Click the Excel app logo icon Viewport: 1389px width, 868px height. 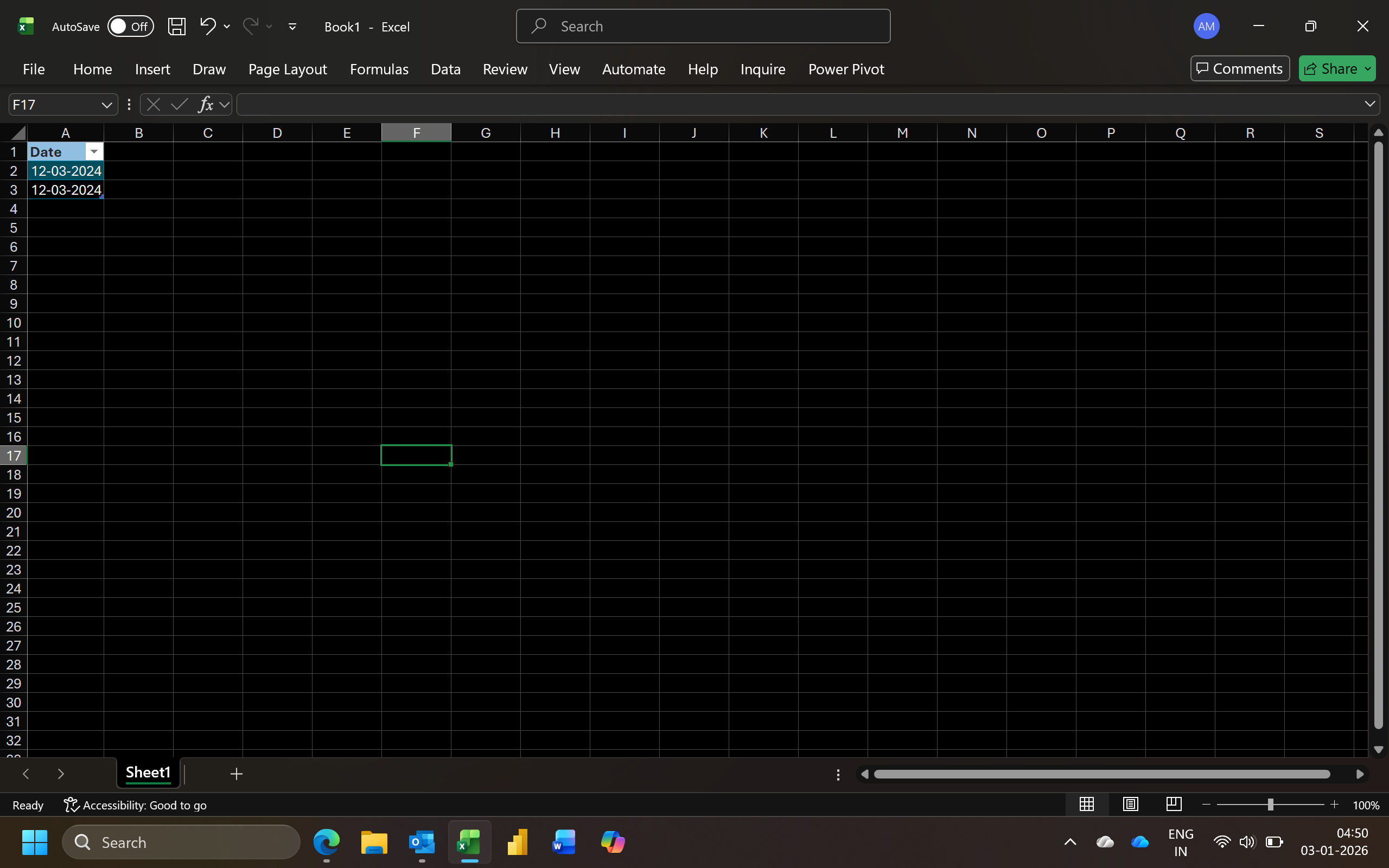[26, 27]
